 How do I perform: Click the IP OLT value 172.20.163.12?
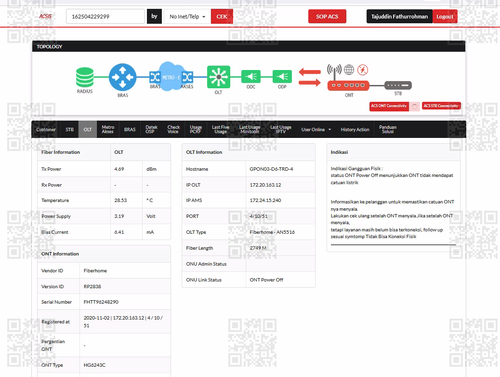click(265, 185)
